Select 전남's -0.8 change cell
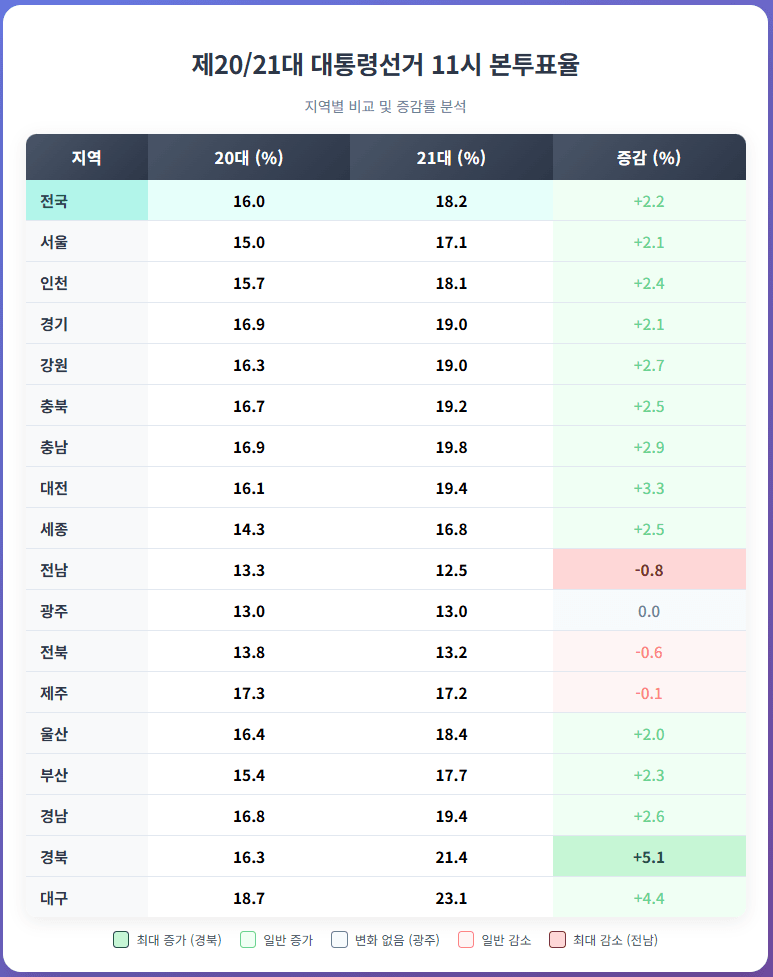Screen dimensions: 773x977 pos(649,570)
